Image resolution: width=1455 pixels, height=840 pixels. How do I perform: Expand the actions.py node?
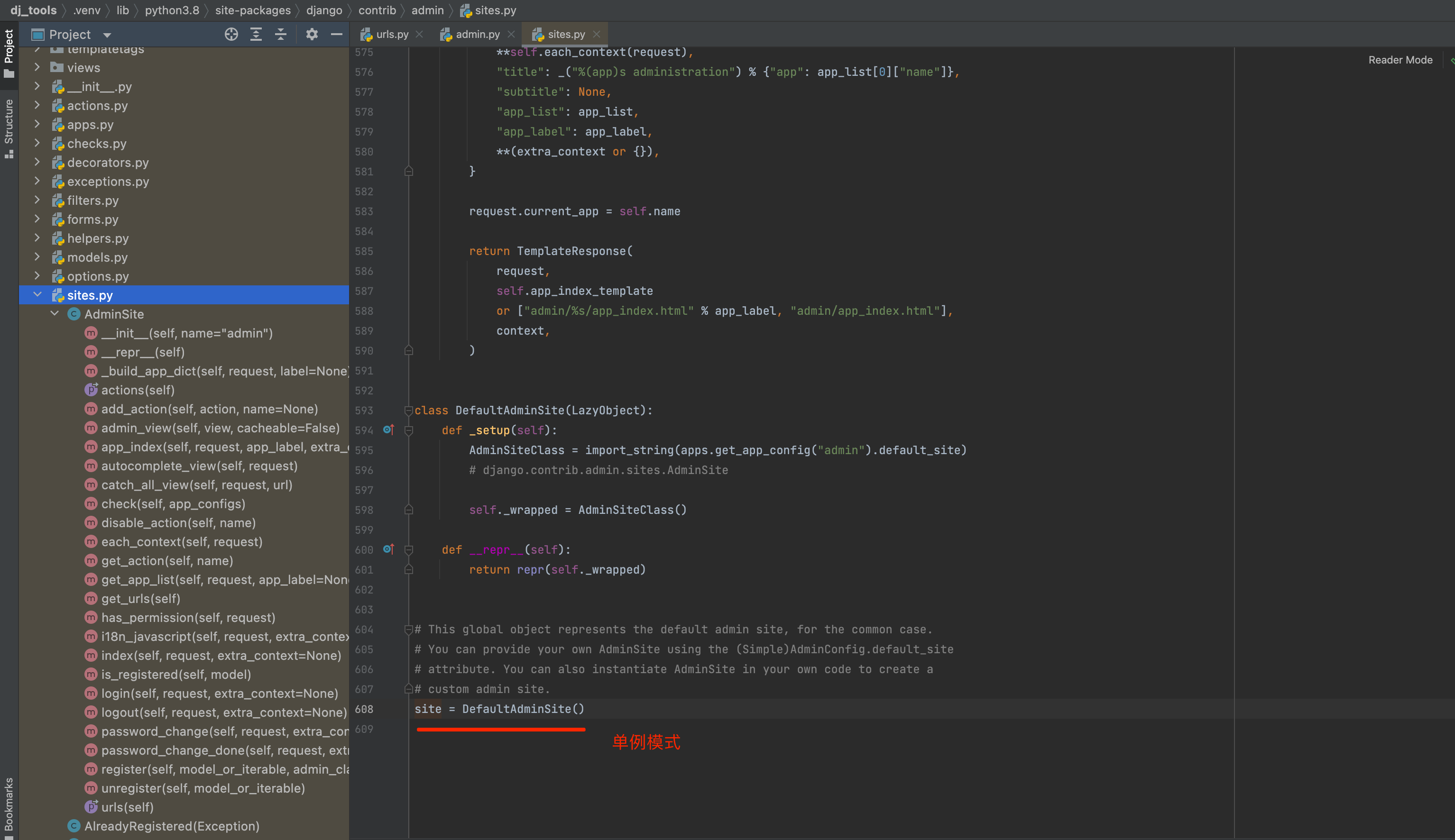pos(37,106)
